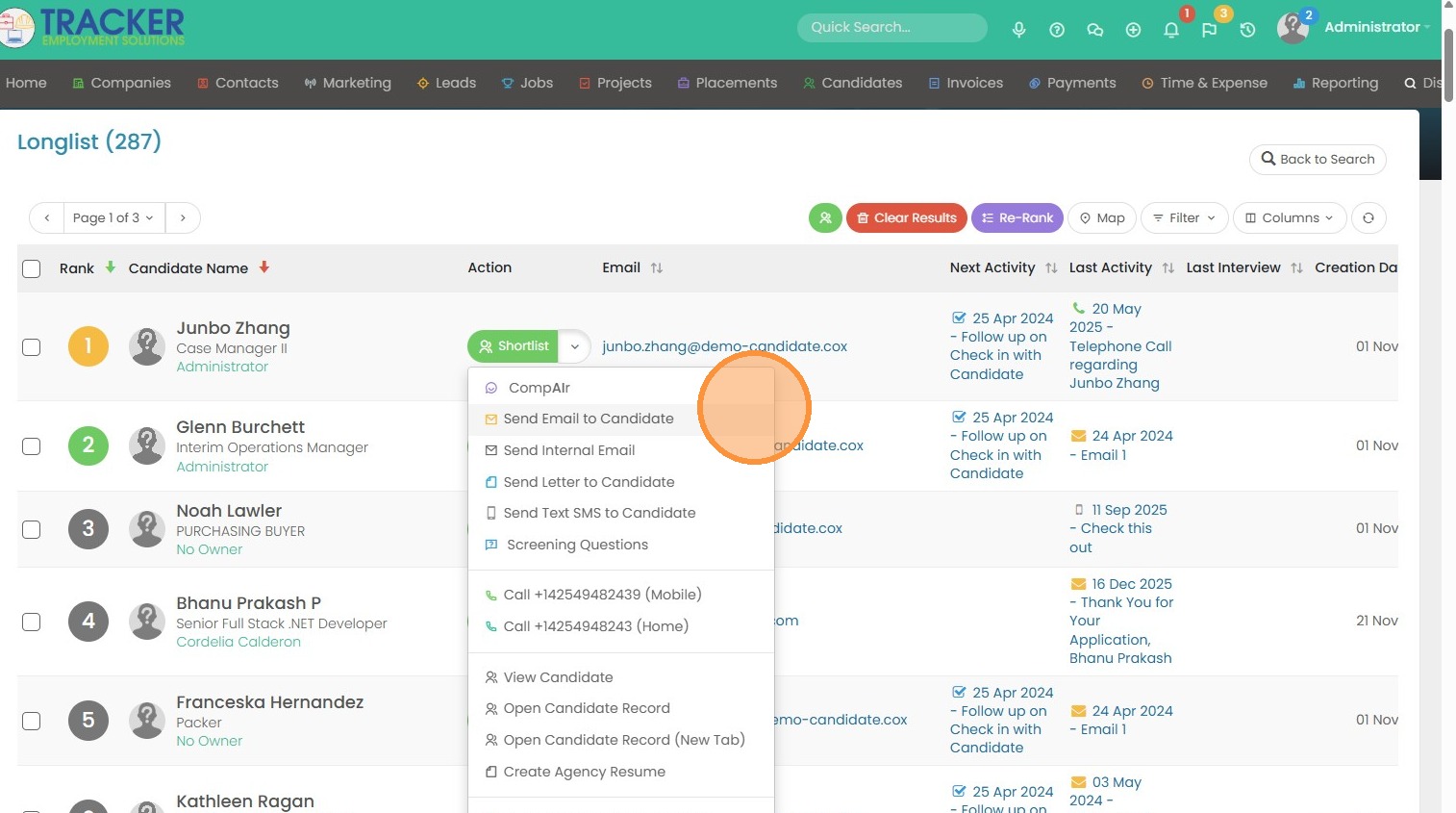The width and height of the screenshot is (1456, 813).
Task: Click the microphone voice search icon
Action: tap(1018, 30)
